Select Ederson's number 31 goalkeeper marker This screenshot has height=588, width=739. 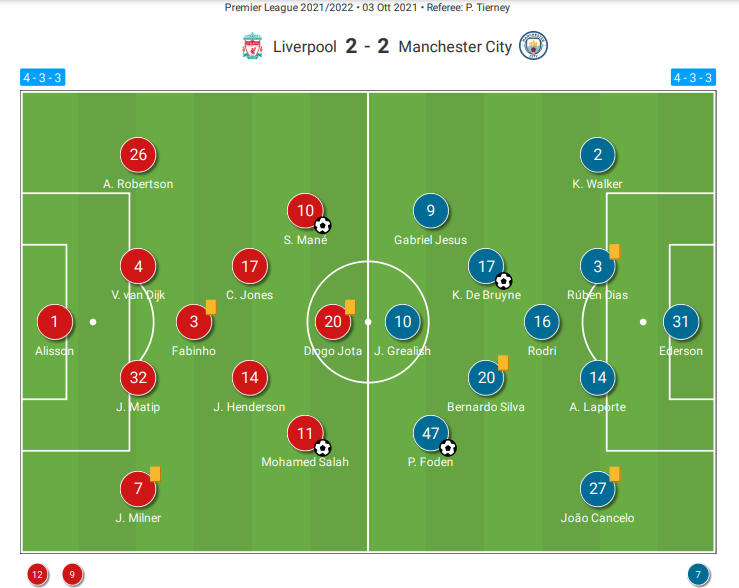[681, 322]
